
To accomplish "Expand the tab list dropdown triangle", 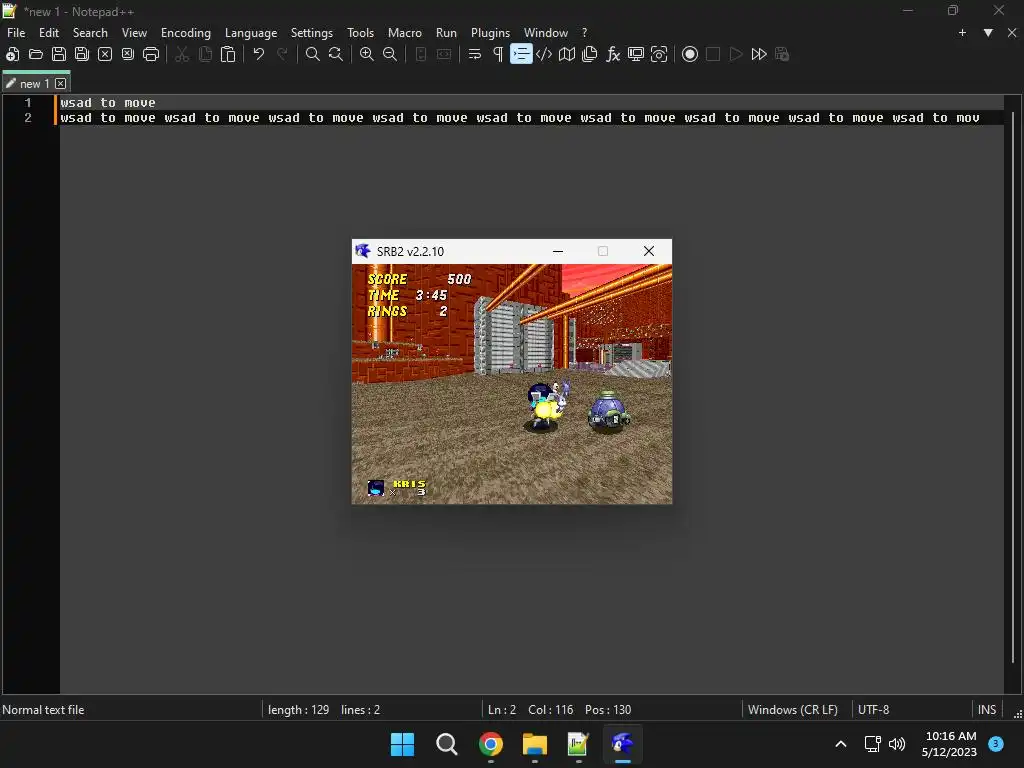I will tap(988, 33).
